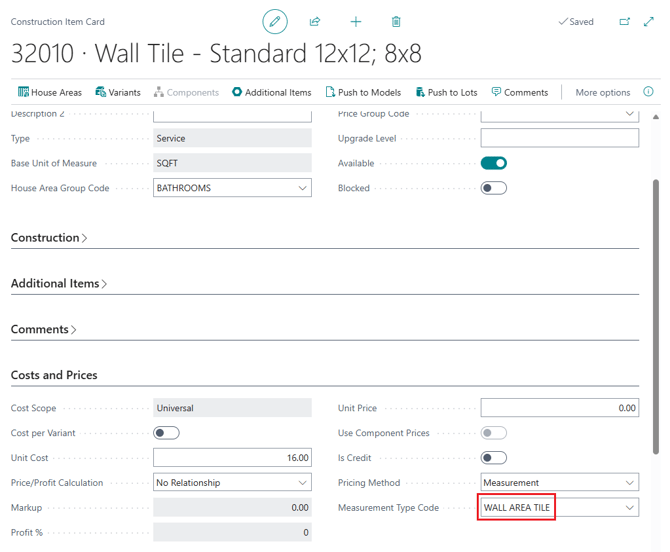Image resolution: width=670 pixels, height=552 pixels.
Task: Toggle the Is Credit switch
Action: (x=494, y=458)
